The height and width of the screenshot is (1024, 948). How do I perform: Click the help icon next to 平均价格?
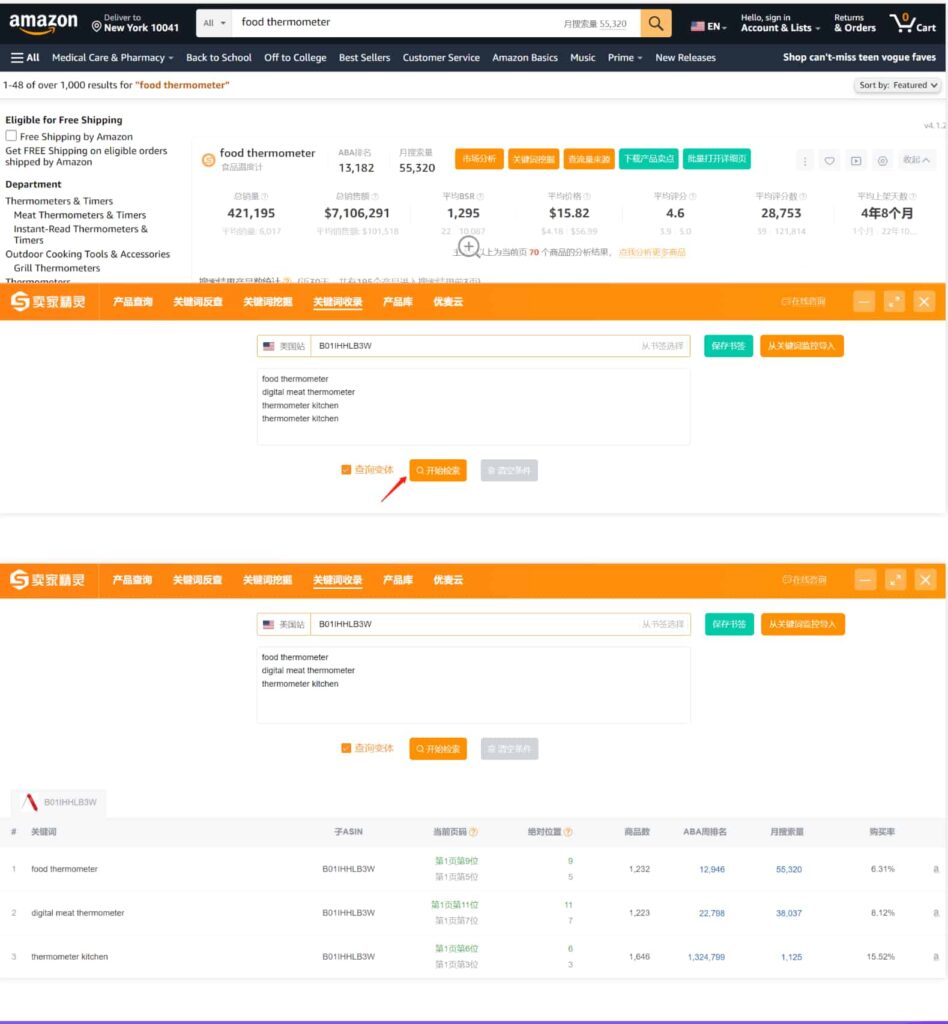point(587,196)
